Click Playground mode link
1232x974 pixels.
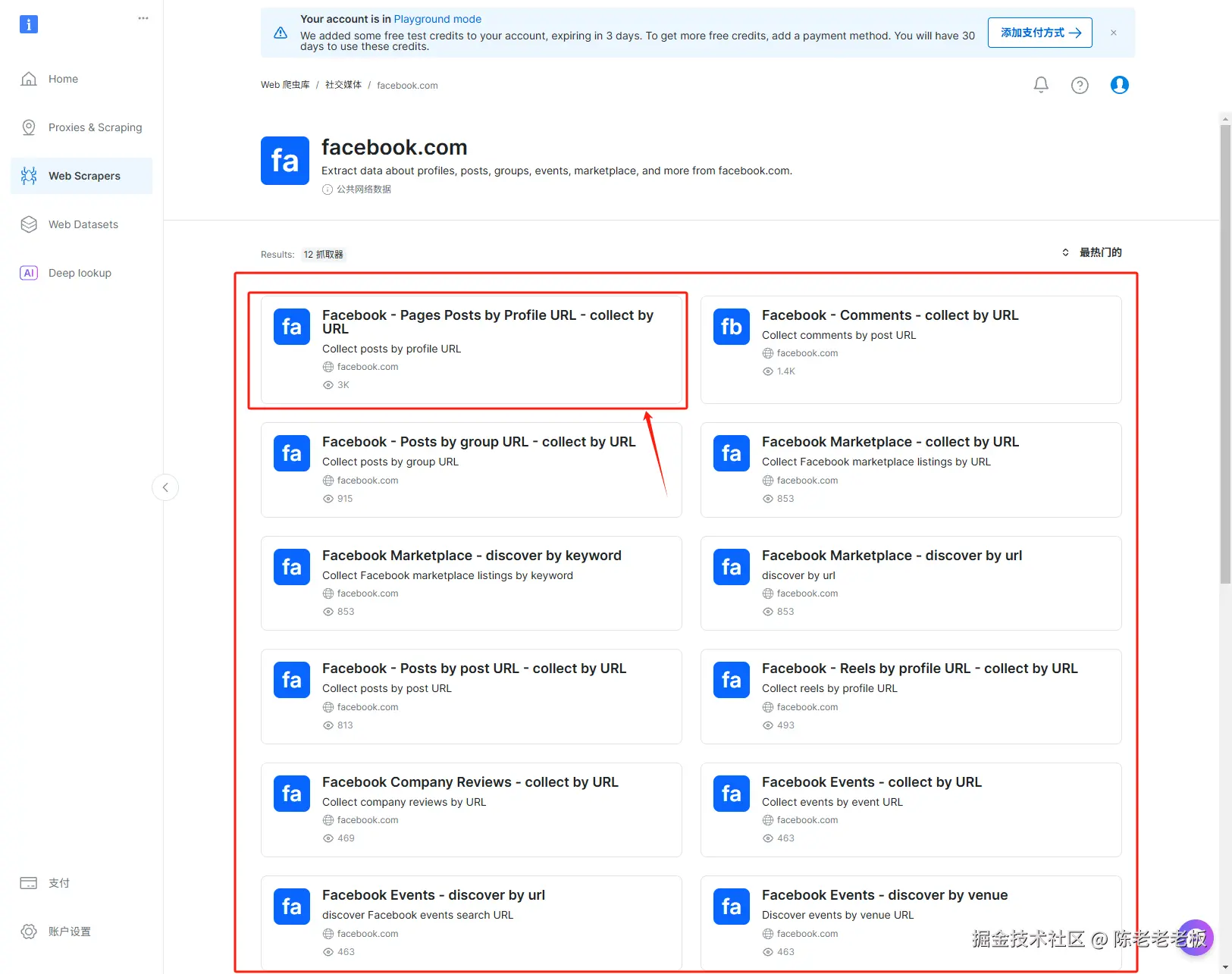(437, 19)
